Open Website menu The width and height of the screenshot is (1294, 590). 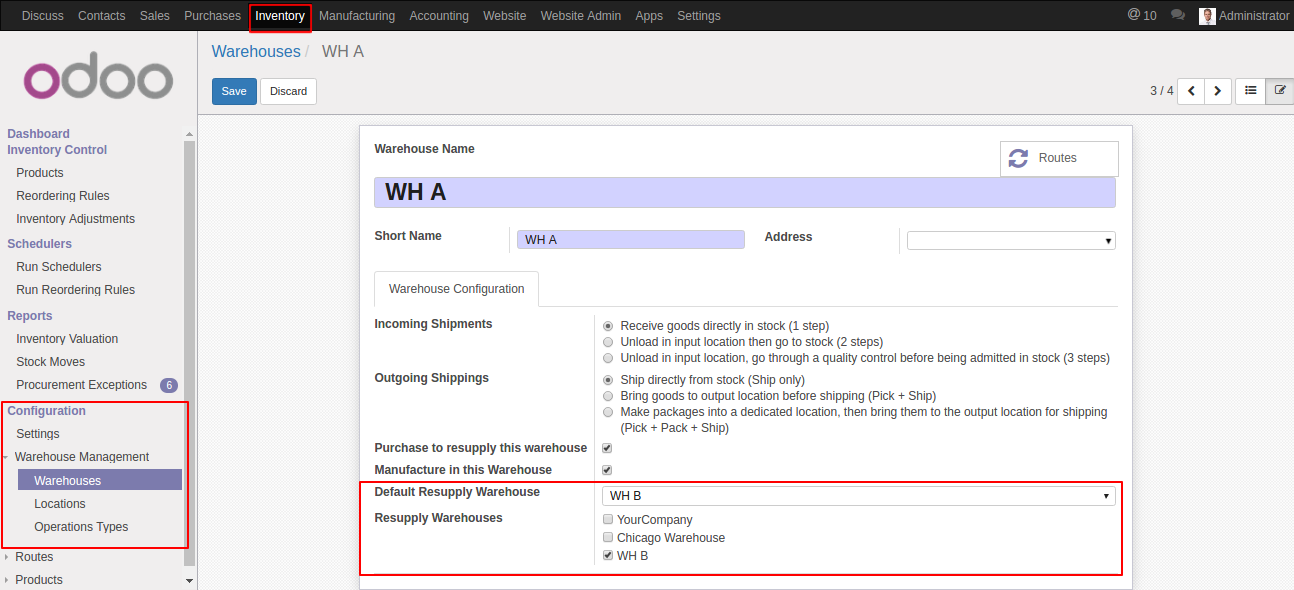[505, 16]
